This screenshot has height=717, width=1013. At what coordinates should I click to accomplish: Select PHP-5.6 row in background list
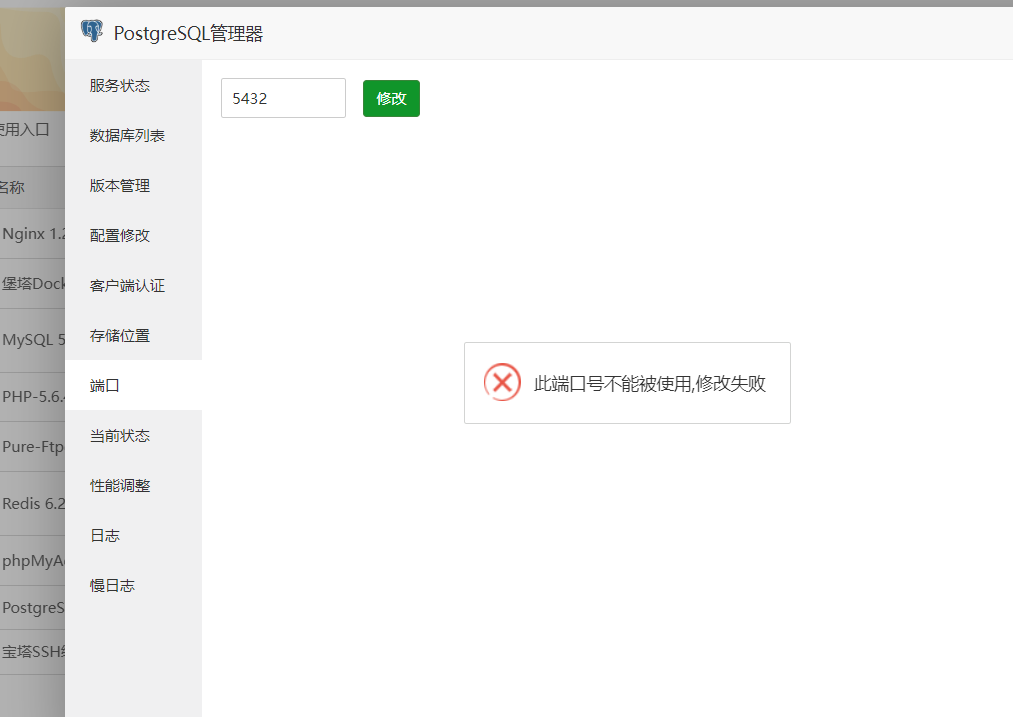(32, 397)
